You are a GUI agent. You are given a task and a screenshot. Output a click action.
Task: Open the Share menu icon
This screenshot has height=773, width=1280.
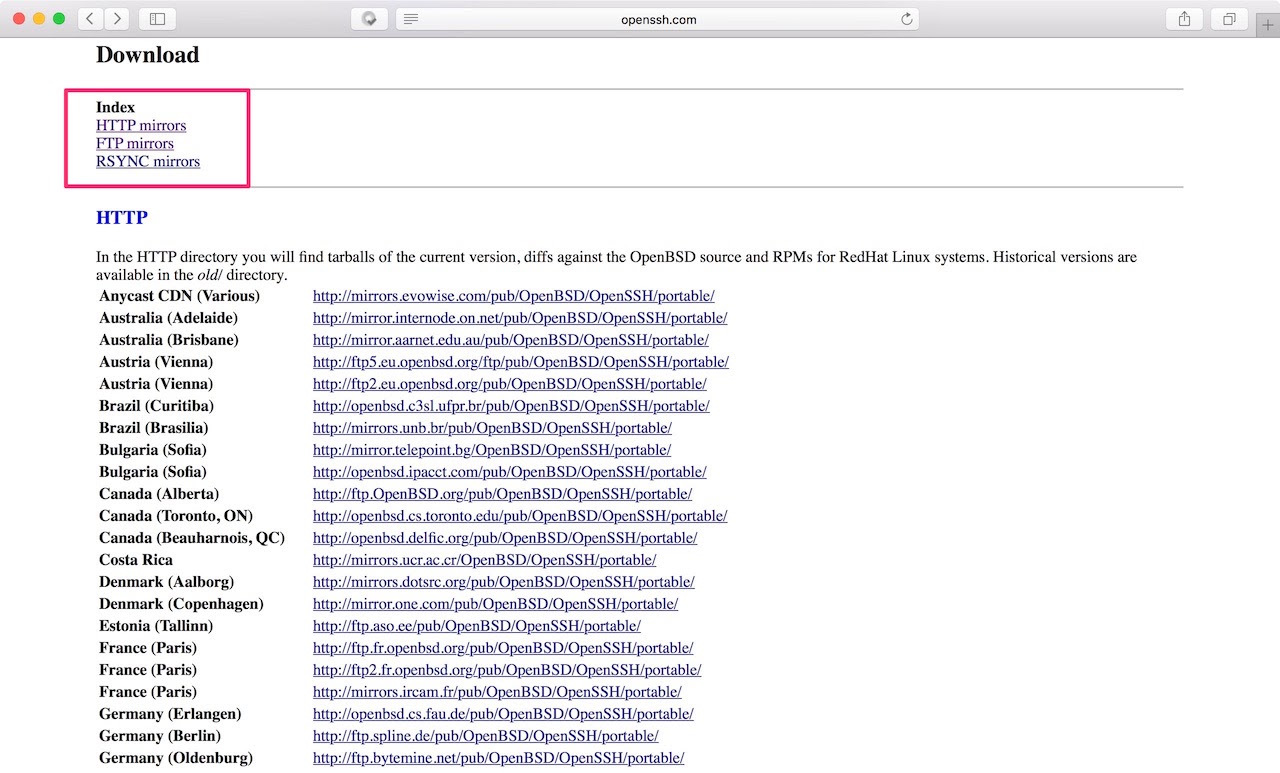1185,18
